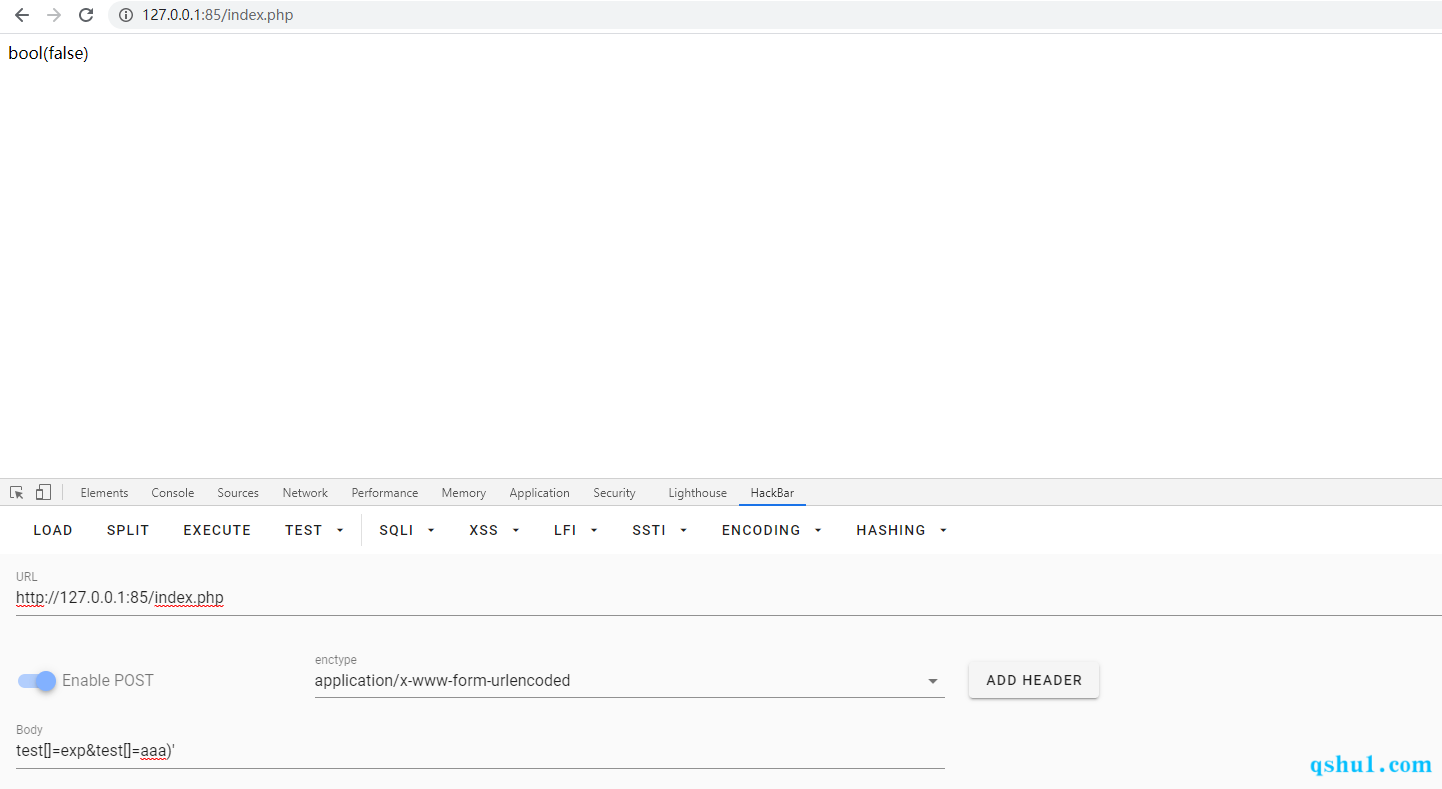Open the LFI dropdown menu
Screen dimensions: 1442x789
(x=576, y=530)
